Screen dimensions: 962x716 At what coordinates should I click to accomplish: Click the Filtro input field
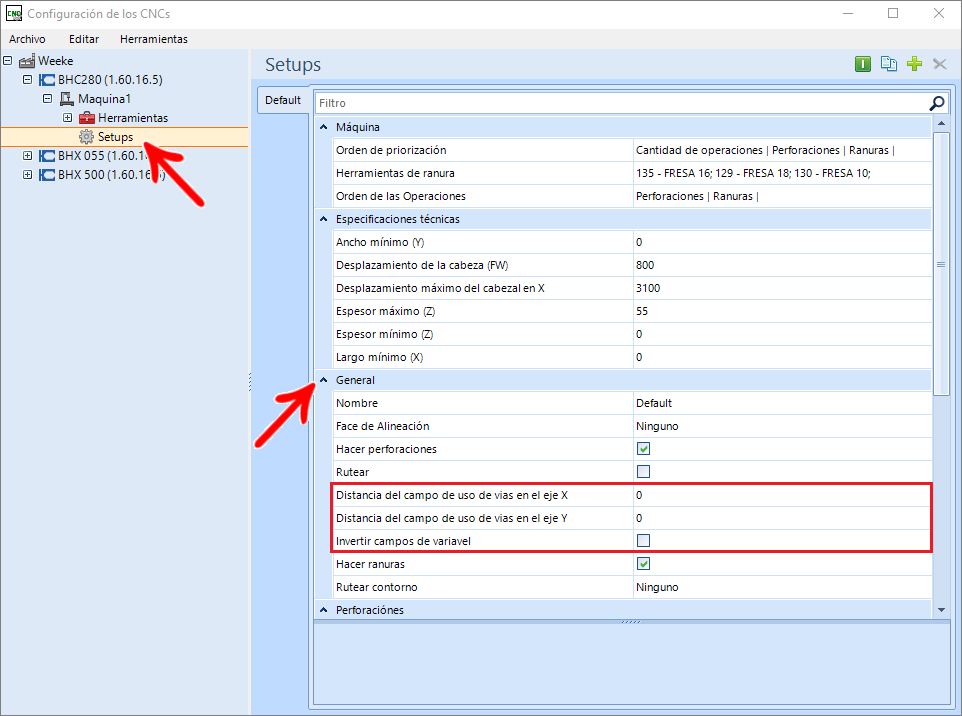pos(622,103)
